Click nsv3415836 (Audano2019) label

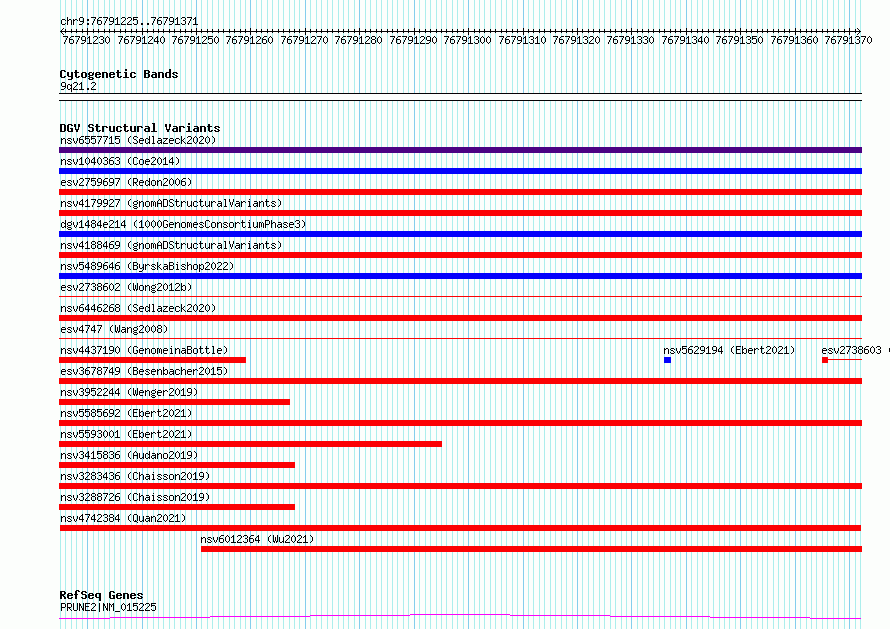[129, 455]
